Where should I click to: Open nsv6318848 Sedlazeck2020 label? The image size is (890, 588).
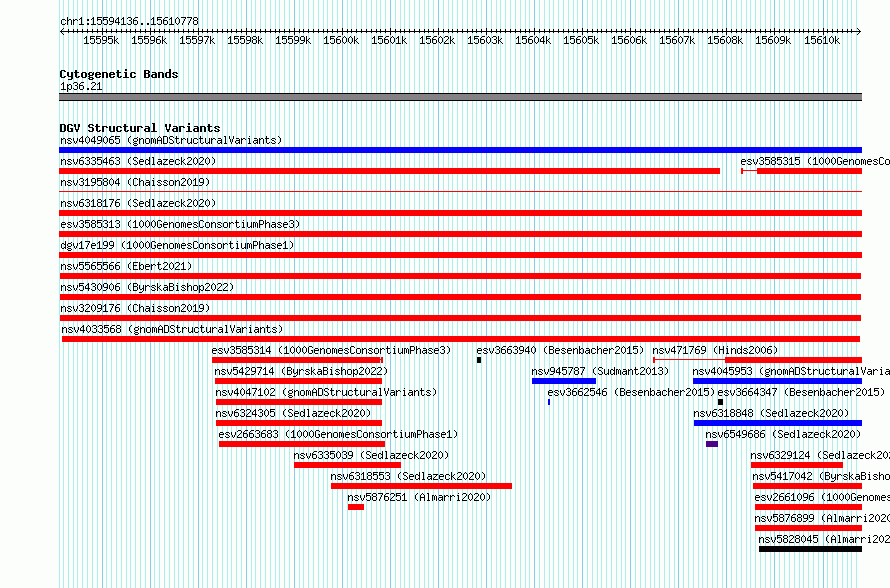[771, 413]
